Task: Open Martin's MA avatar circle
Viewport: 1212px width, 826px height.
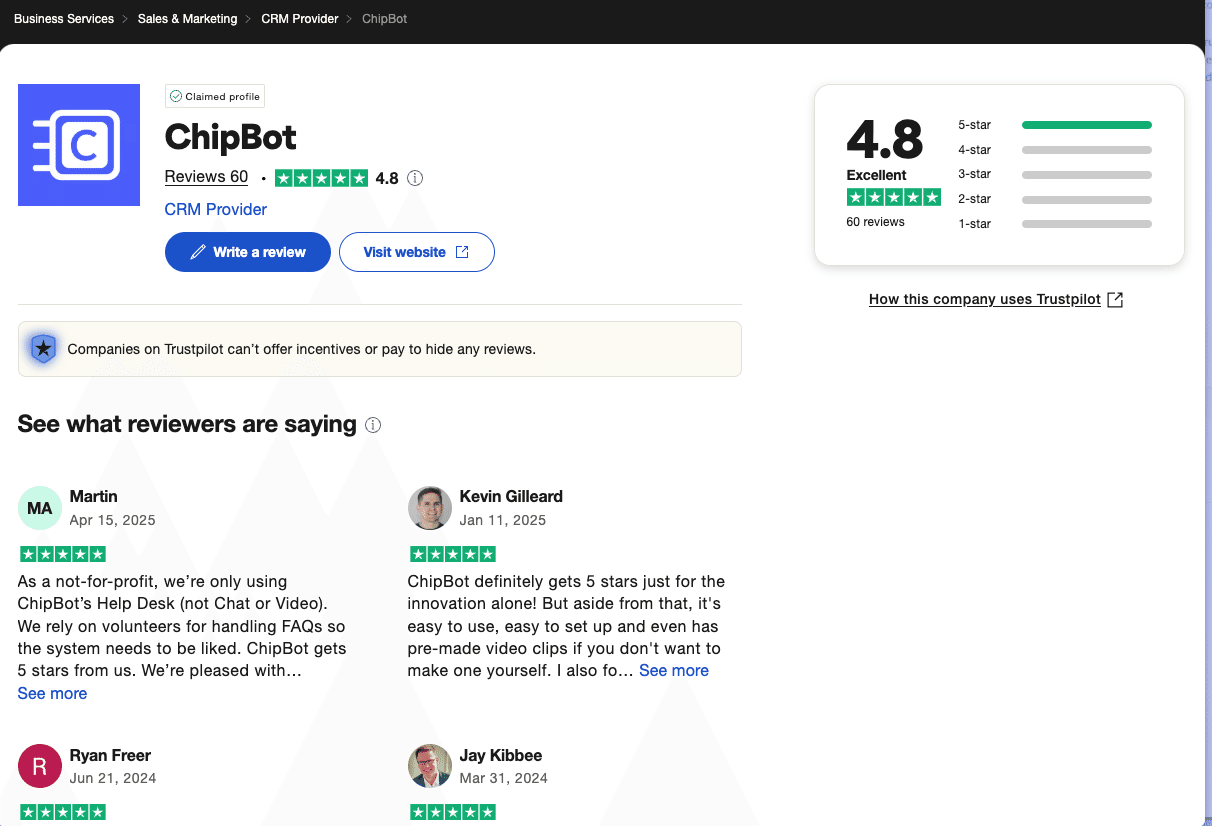Action: coord(39,508)
